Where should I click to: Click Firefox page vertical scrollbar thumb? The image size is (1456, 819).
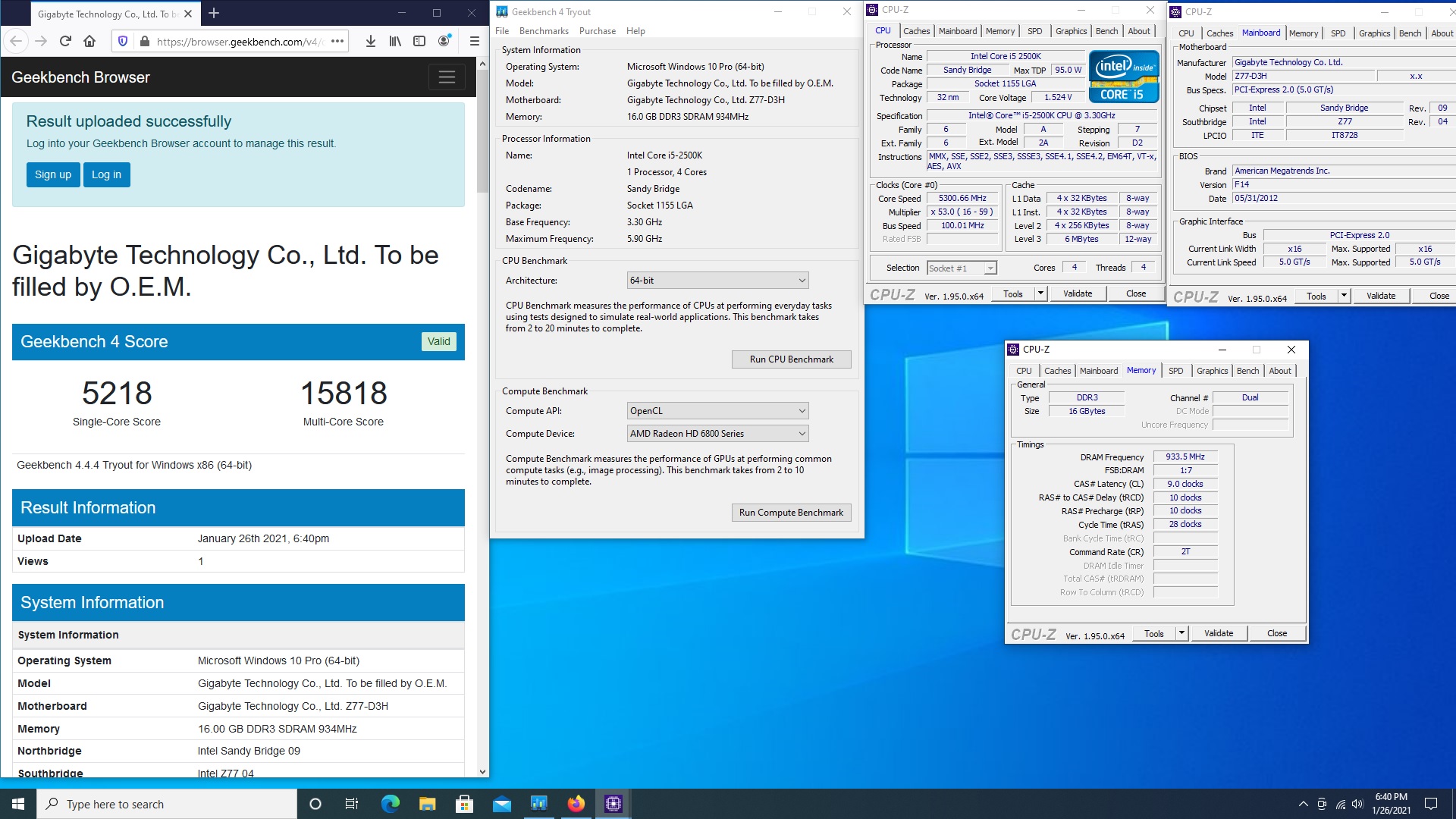tap(482, 132)
